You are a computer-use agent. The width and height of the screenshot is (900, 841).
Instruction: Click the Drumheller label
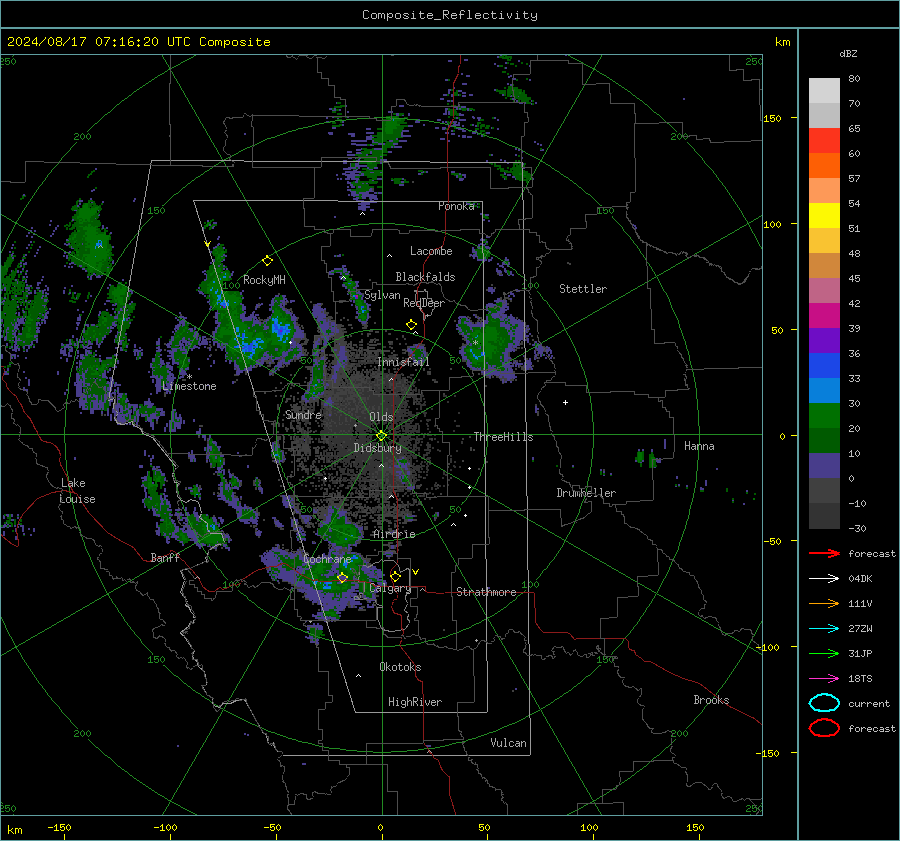pyautogui.click(x=586, y=493)
